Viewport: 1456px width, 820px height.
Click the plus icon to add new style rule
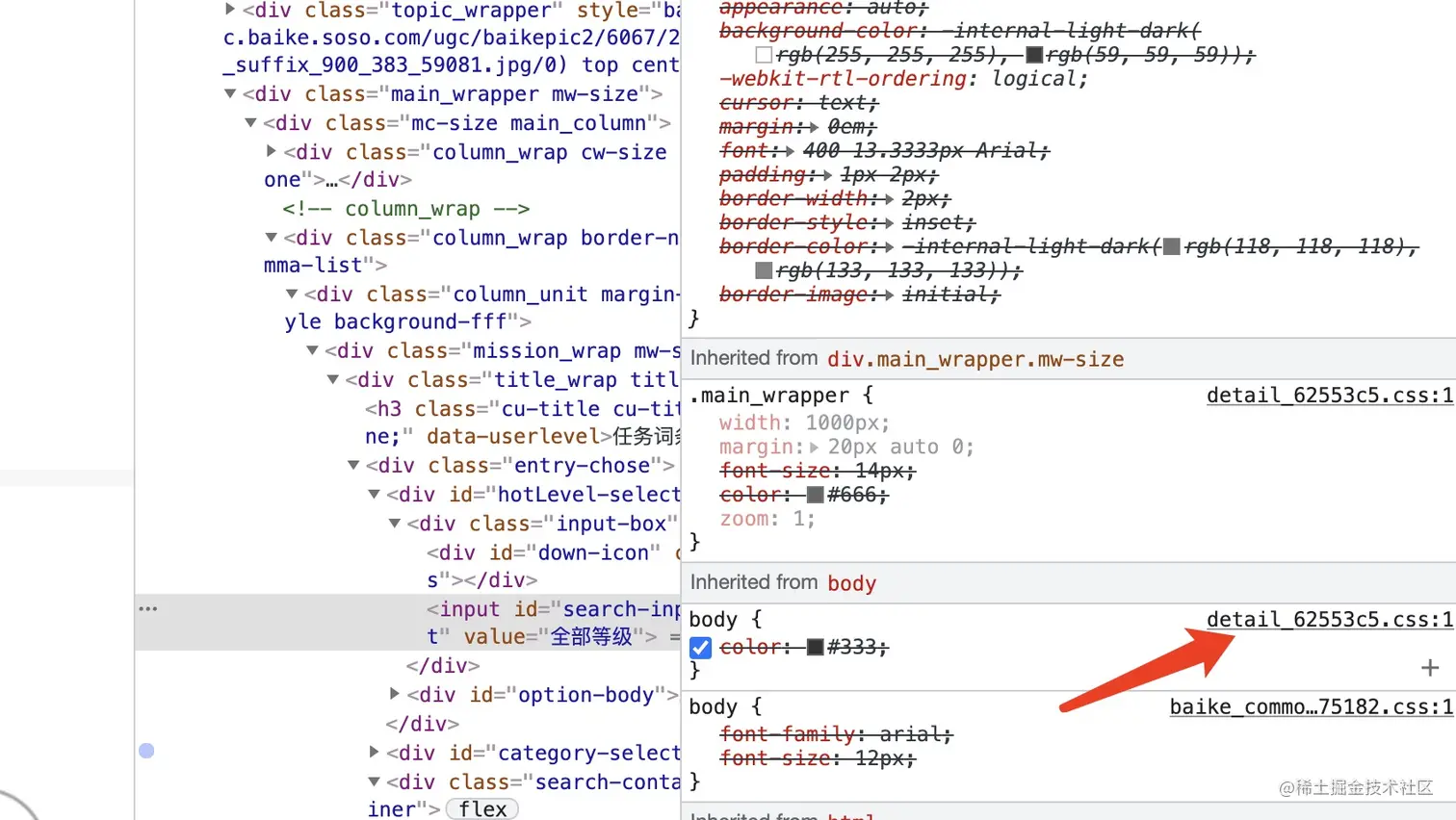pos(1430,667)
